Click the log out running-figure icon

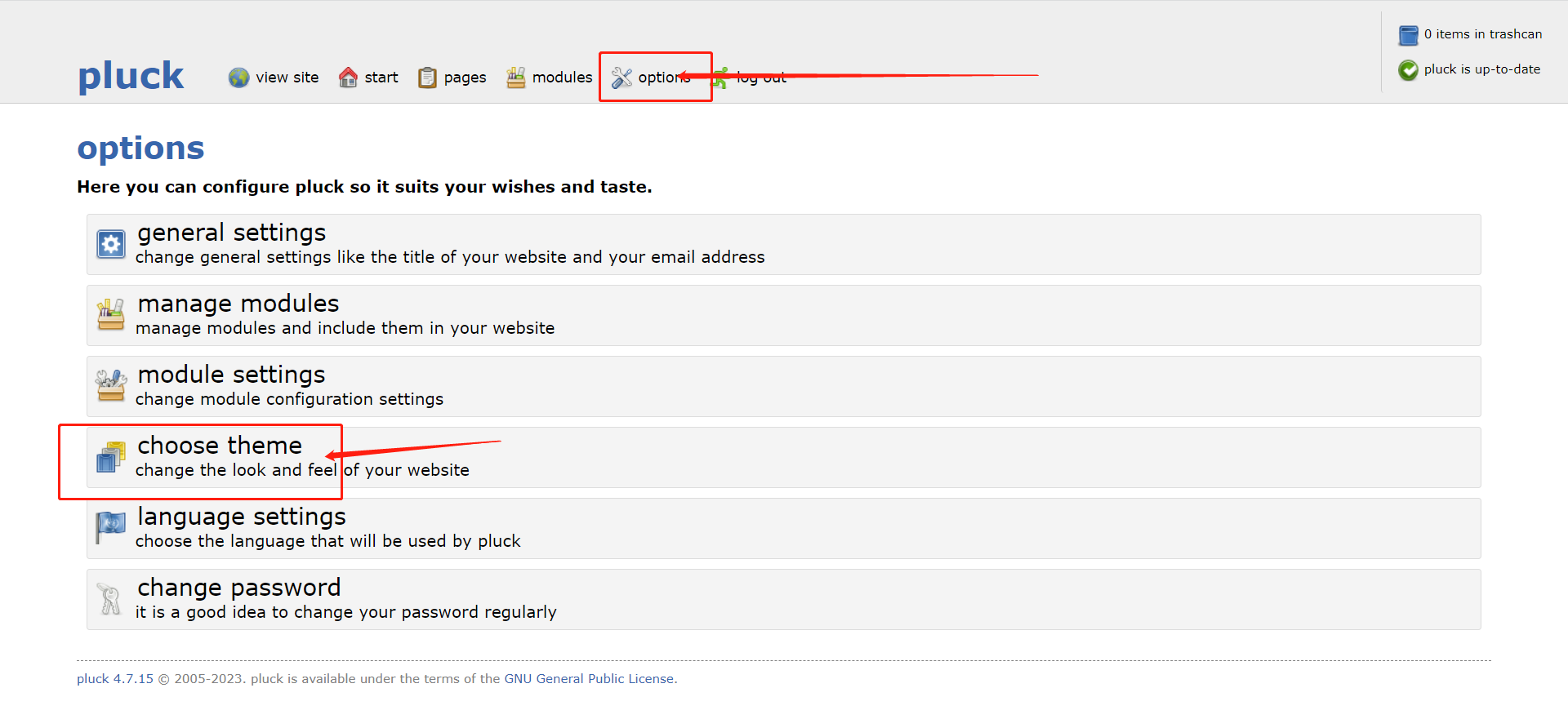[x=720, y=78]
